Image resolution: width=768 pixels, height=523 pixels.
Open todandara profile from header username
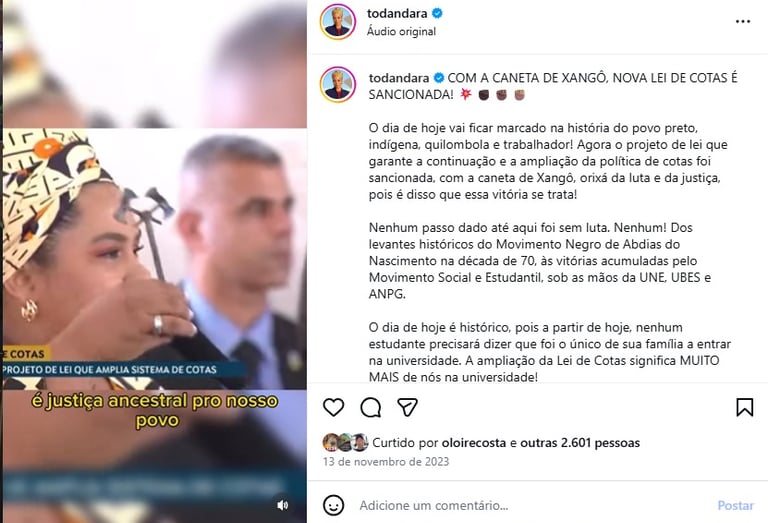pos(397,13)
